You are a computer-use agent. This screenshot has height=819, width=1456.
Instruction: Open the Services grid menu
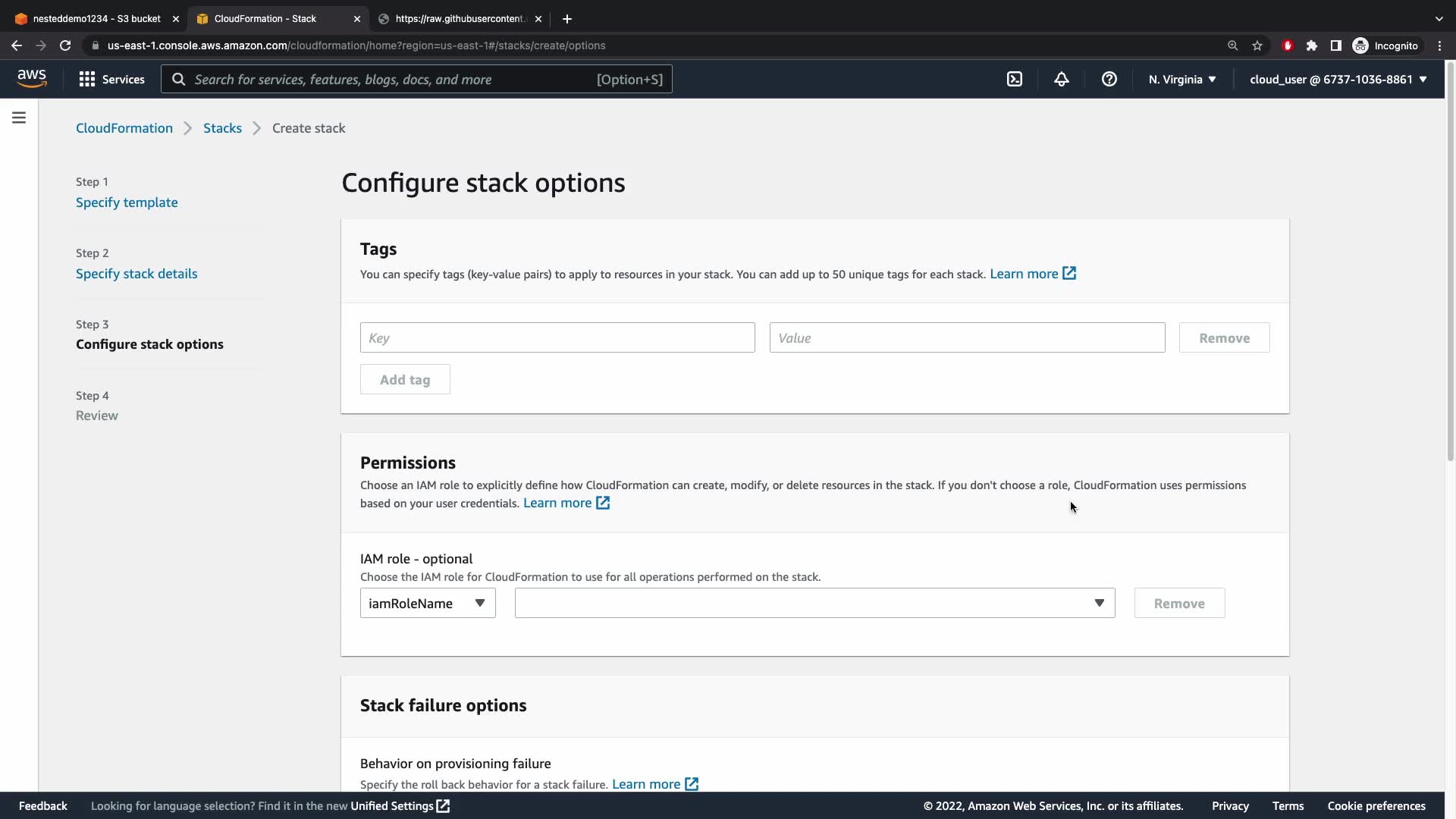(x=111, y=79)
